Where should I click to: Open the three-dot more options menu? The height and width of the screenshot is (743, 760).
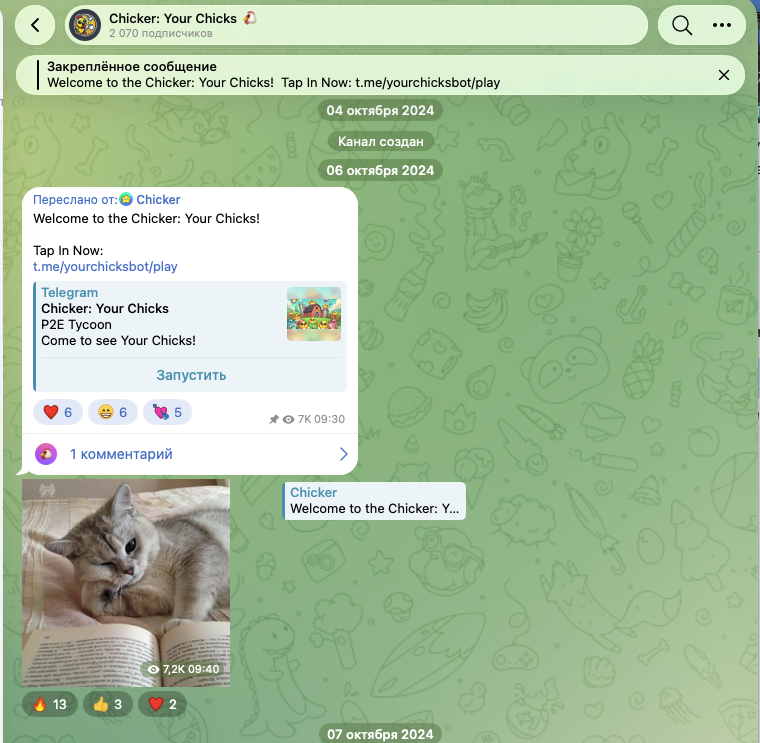tap(722, 25)
